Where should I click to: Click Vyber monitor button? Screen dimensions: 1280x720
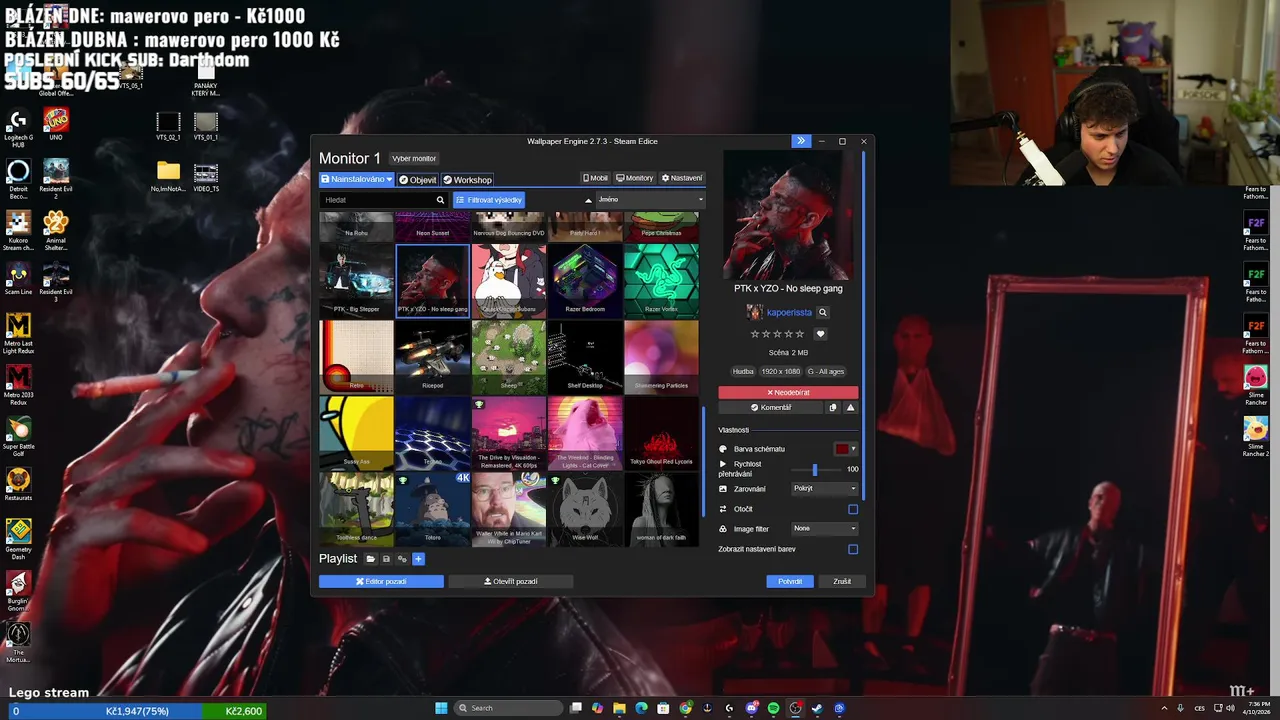click(414, 158)
